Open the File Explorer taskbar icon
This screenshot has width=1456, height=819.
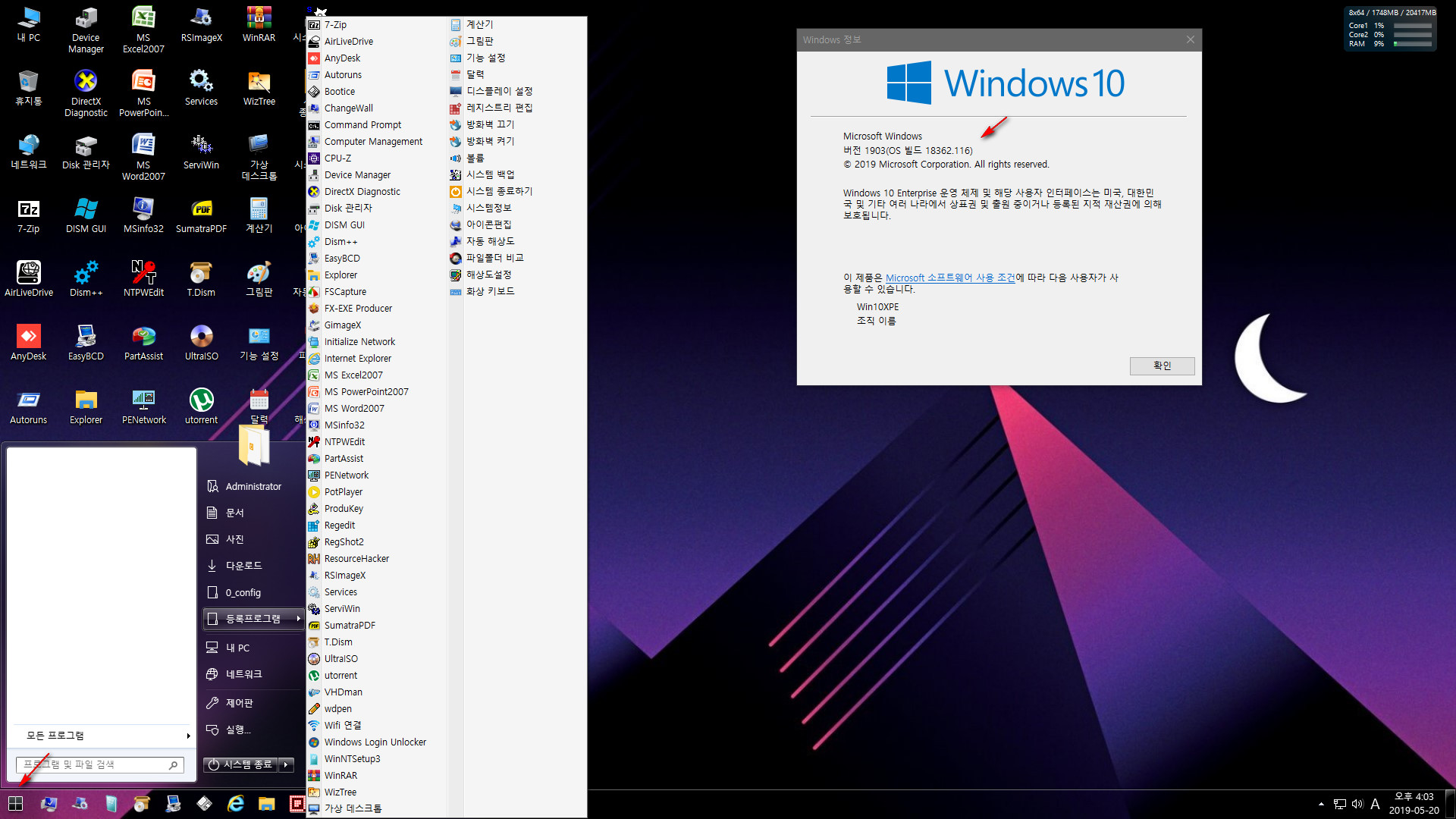[x=266, y=804]
